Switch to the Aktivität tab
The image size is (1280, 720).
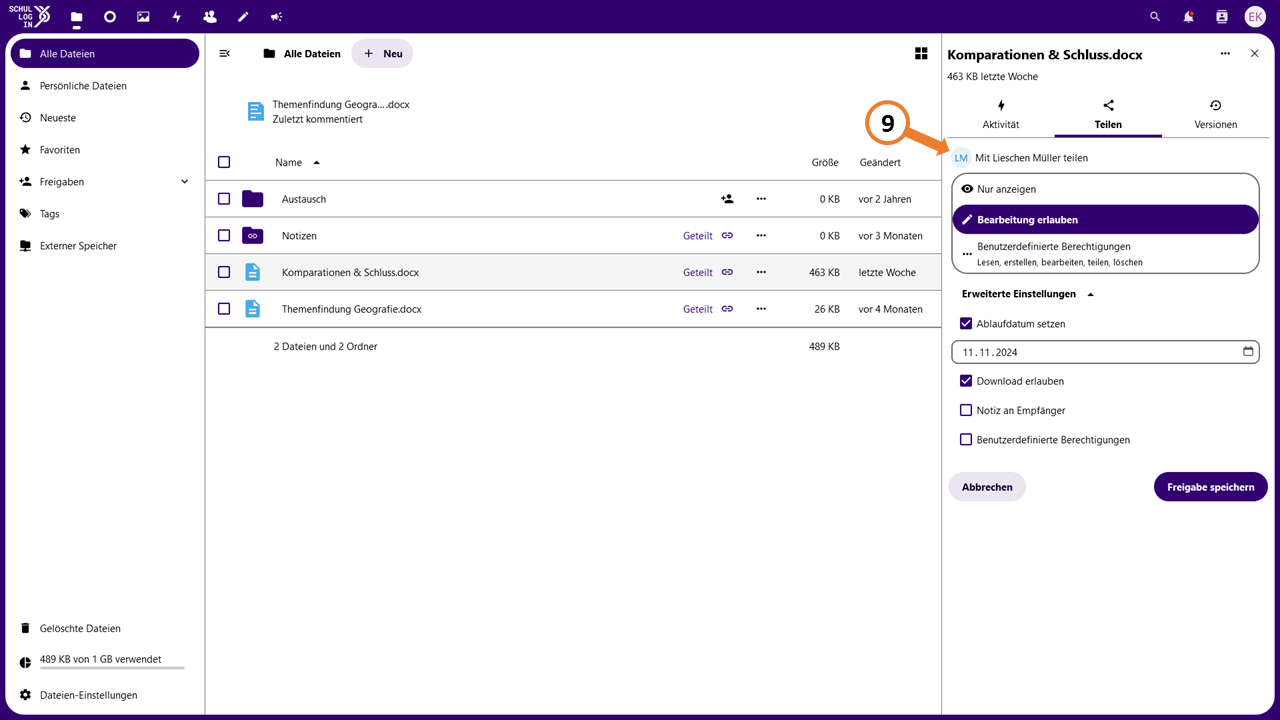point(1001,115)
